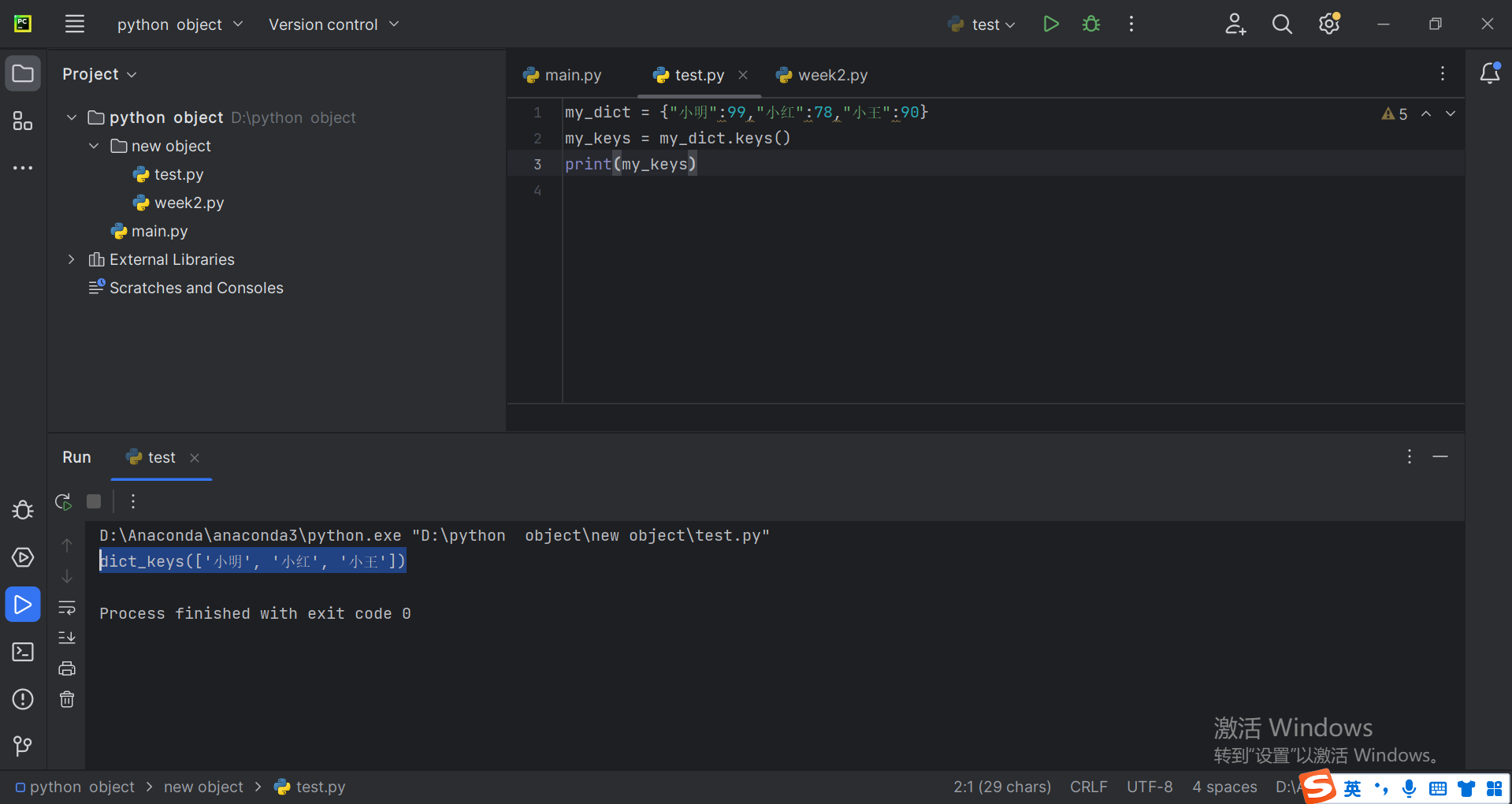Open line and column position 2:1
The image size is (1512, 804).
1002,787
